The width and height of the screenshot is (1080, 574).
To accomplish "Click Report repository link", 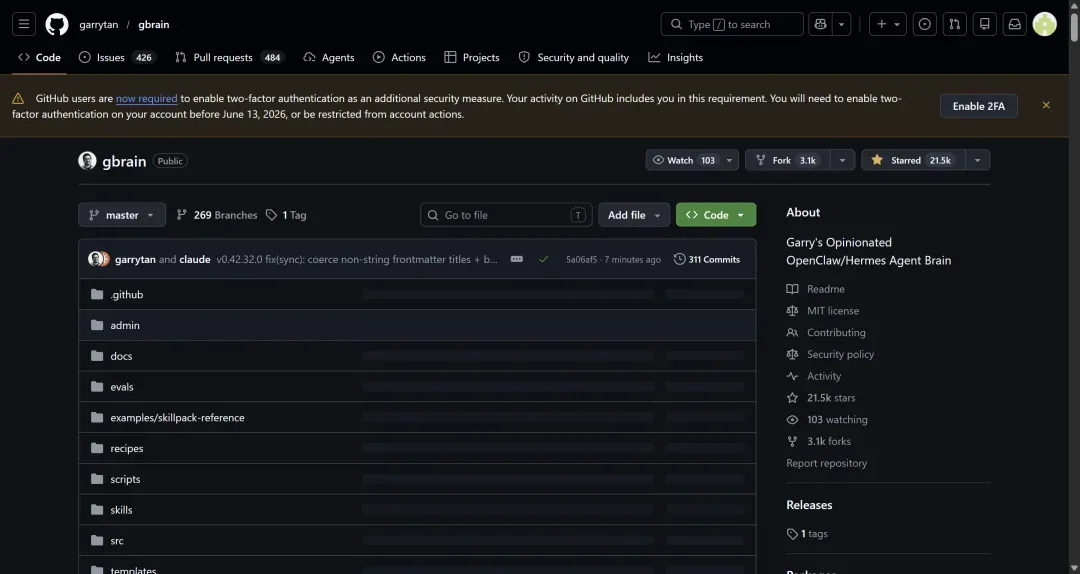I will [827, 463].
